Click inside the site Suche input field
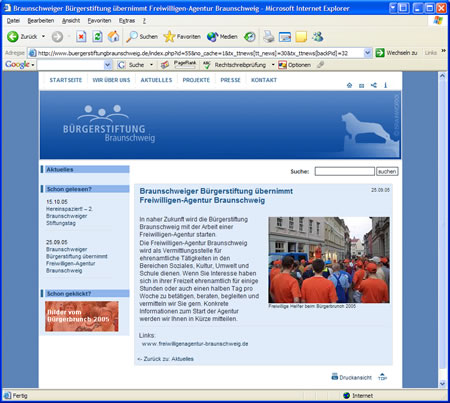The image size is (450, 403). click(x=345, y=171)
